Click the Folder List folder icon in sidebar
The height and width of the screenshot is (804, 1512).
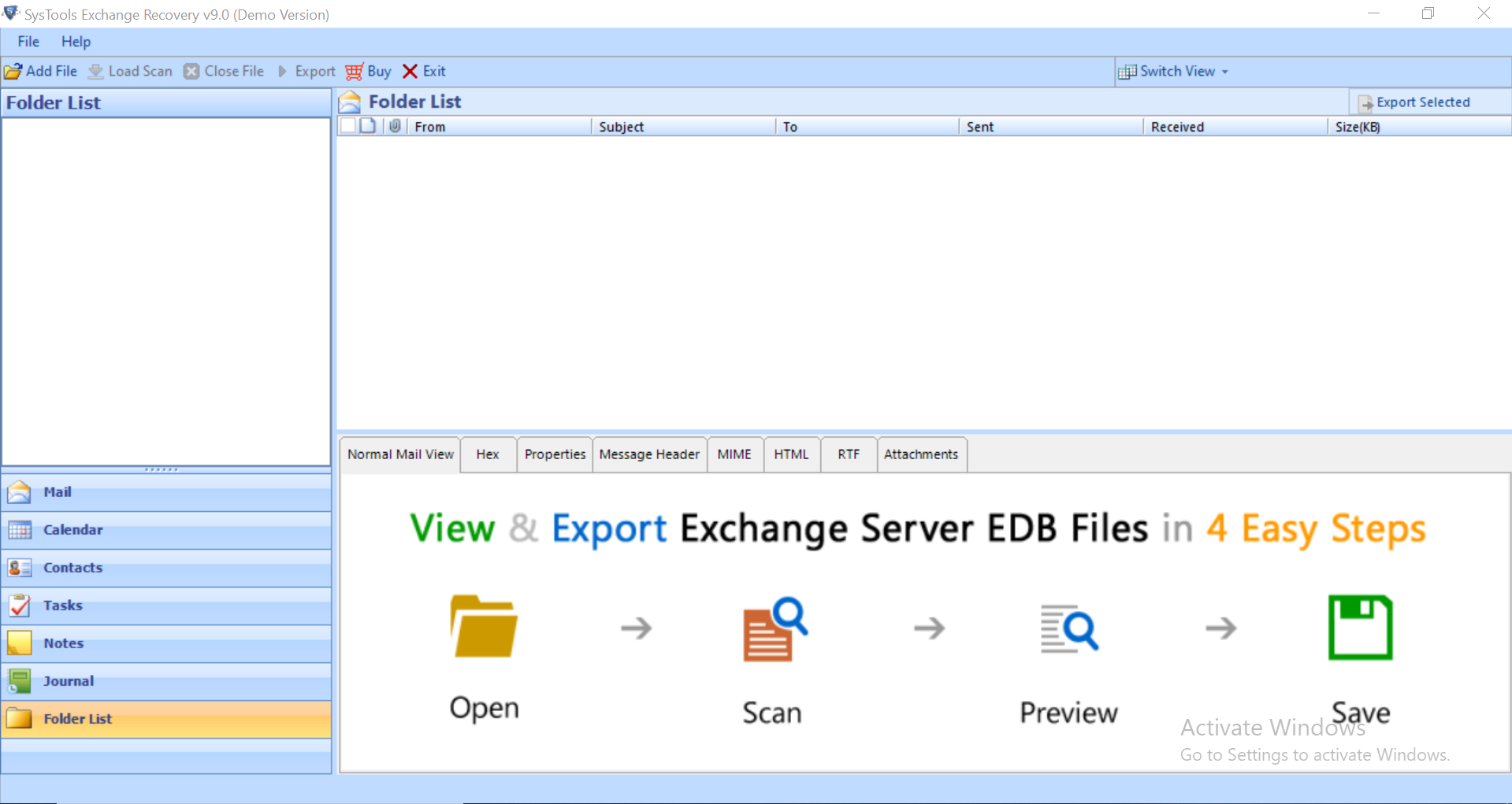[x=20, y=719]
